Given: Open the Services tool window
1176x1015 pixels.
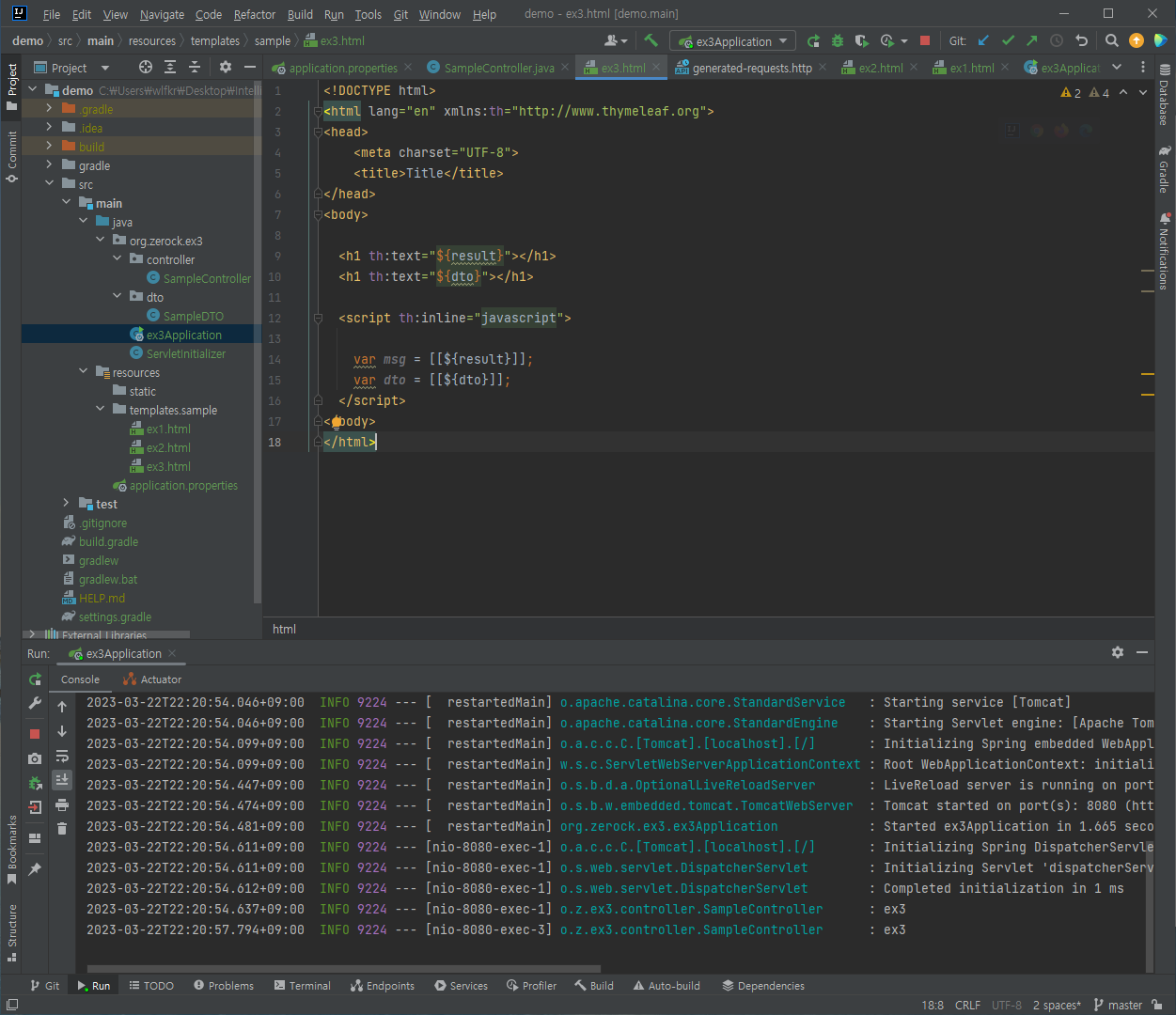Looking at the screenshot, I should (461, 986).
